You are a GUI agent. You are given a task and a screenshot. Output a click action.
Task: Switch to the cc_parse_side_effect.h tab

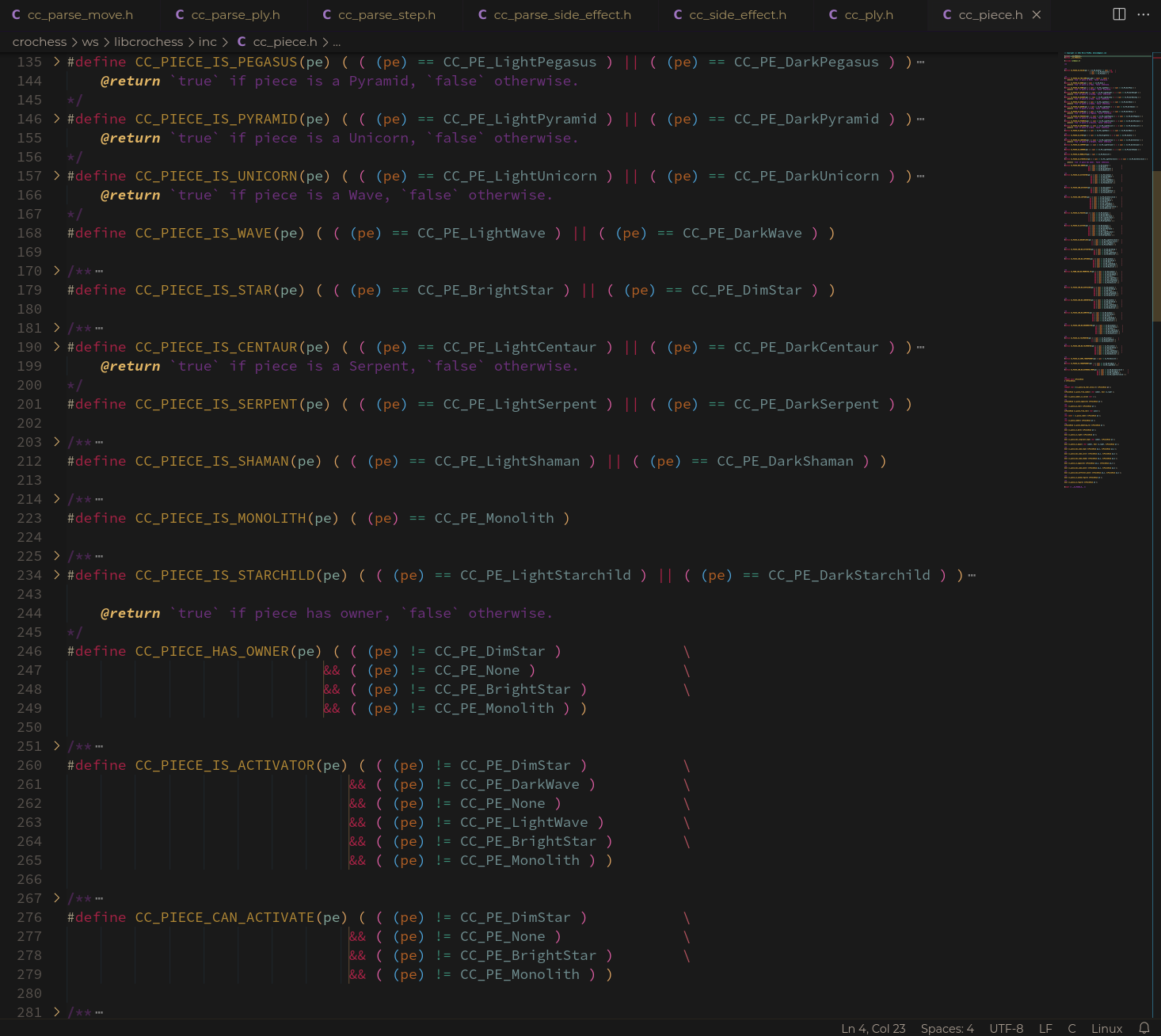[562, 14]
